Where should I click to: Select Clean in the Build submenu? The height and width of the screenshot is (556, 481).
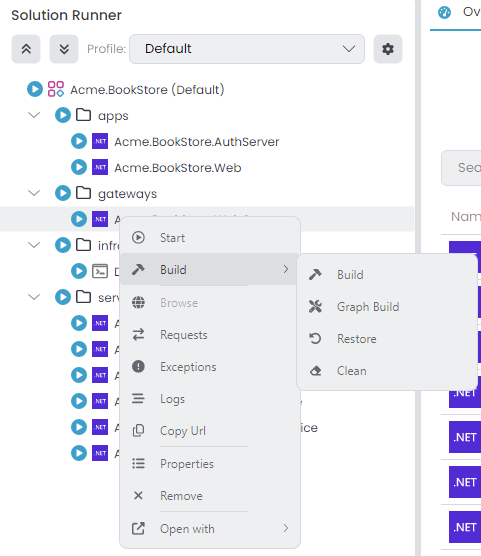387,371
